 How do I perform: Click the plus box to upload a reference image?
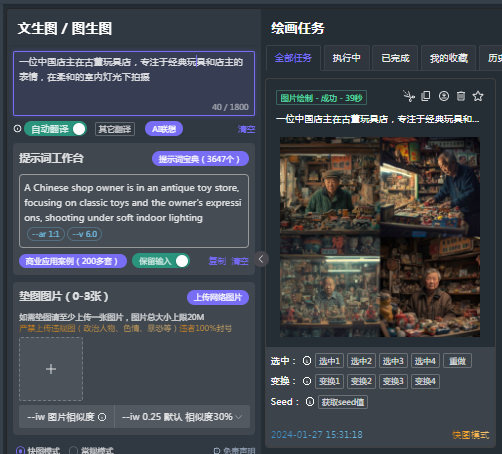coord(51,369)
